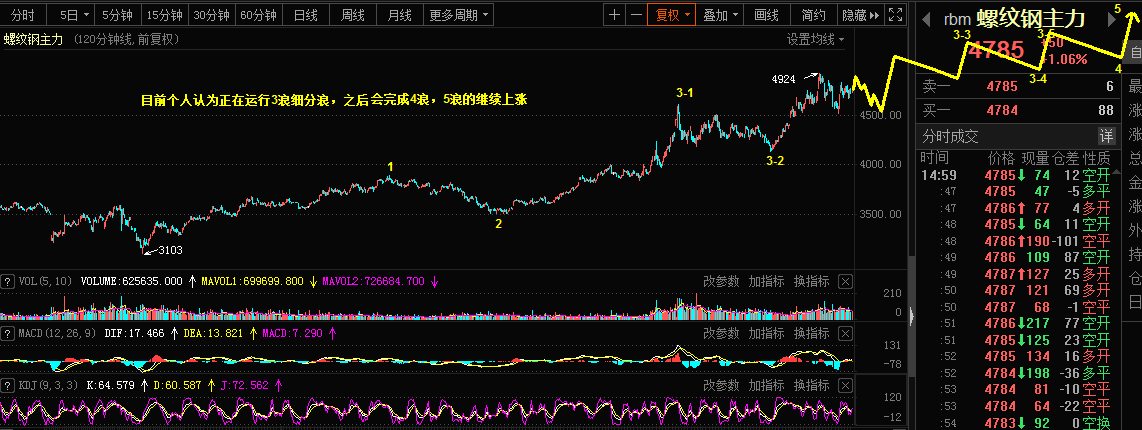Close the MACD indicator panel
Image resolution: width=1142 pixels, height=430 pixels.
tap(845, 333)
